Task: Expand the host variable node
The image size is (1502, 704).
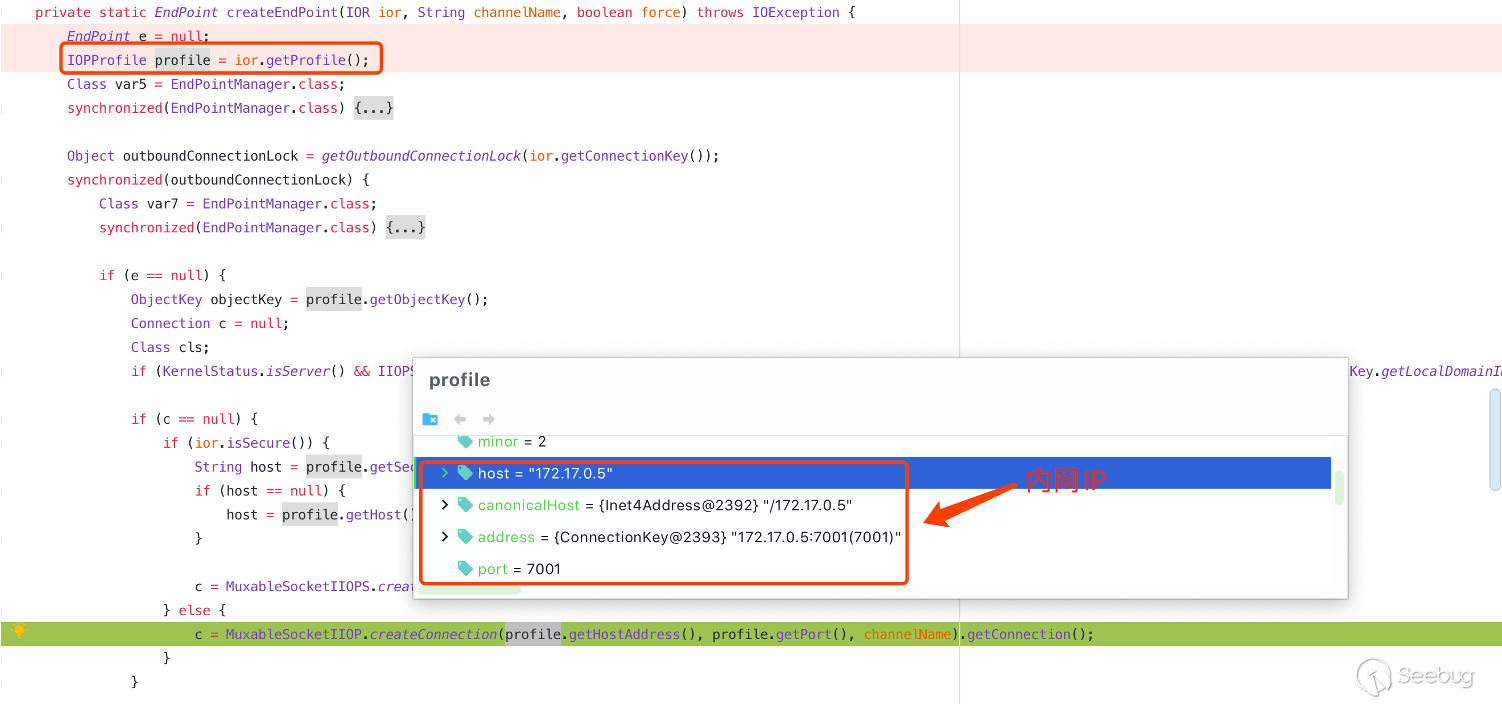Action: [x=445, y=473]
